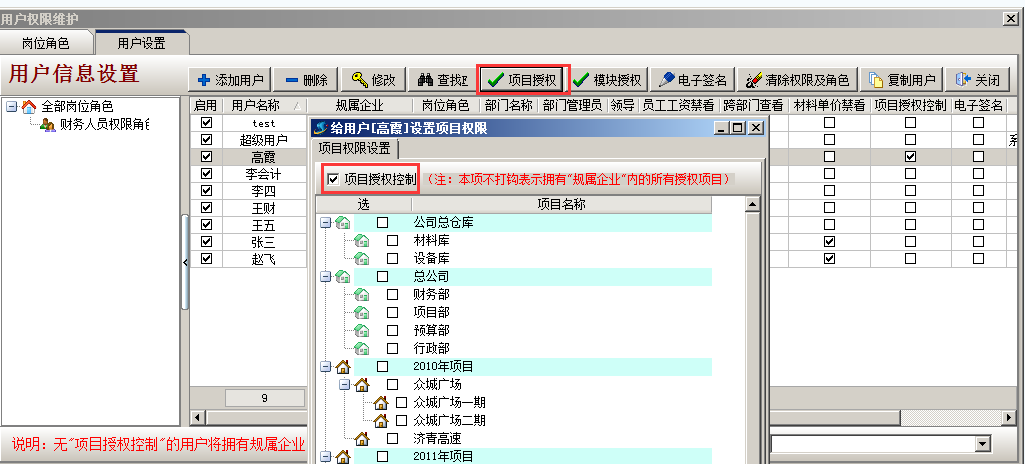Check the 材料库 project checkbox
Screen dimensions: 1025x464
point(393,240)
